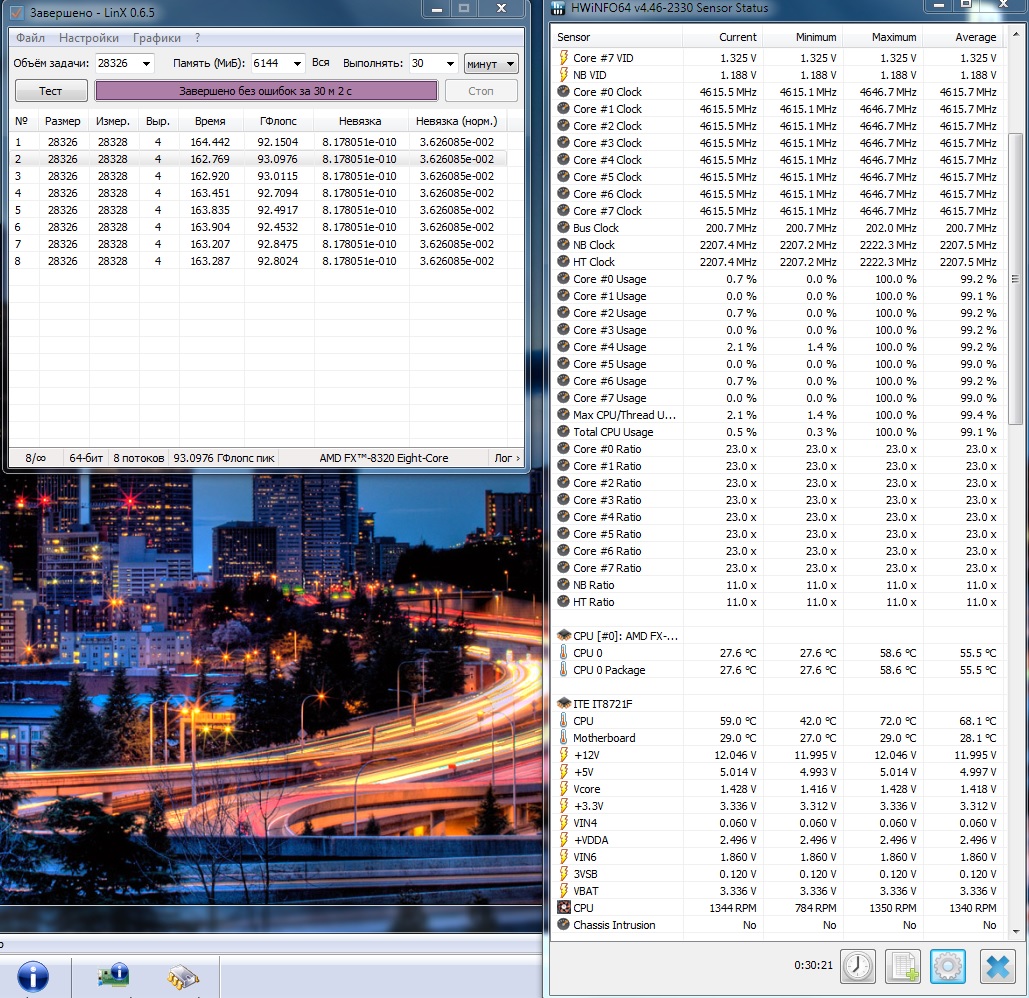Click the log file icon with green plus
Image resolution: width=1029 pixels, height=998 pixels.
tap(902, 966)
